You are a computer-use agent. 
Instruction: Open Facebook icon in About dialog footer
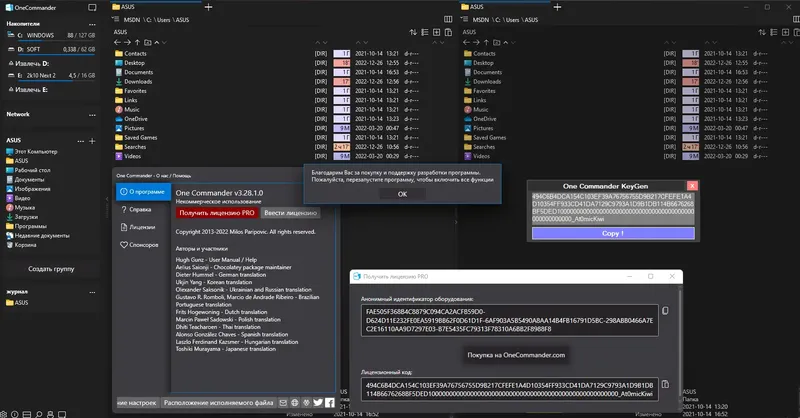click(330, 403)
